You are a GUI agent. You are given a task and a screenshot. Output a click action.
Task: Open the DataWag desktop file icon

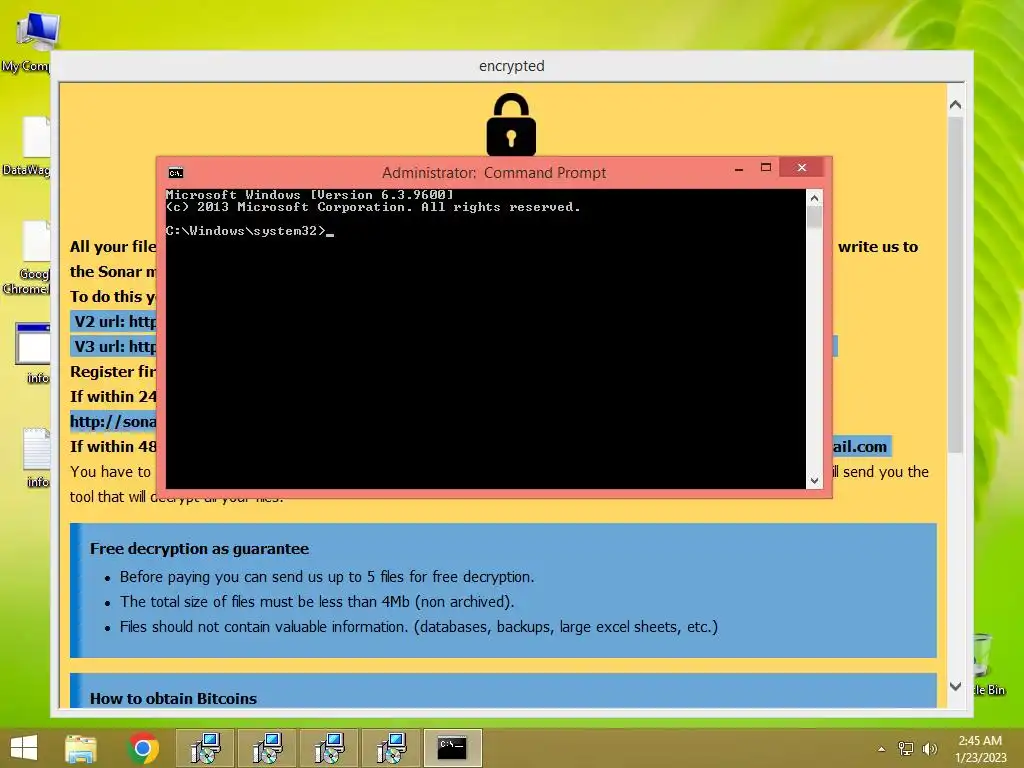tap(27, 145)
